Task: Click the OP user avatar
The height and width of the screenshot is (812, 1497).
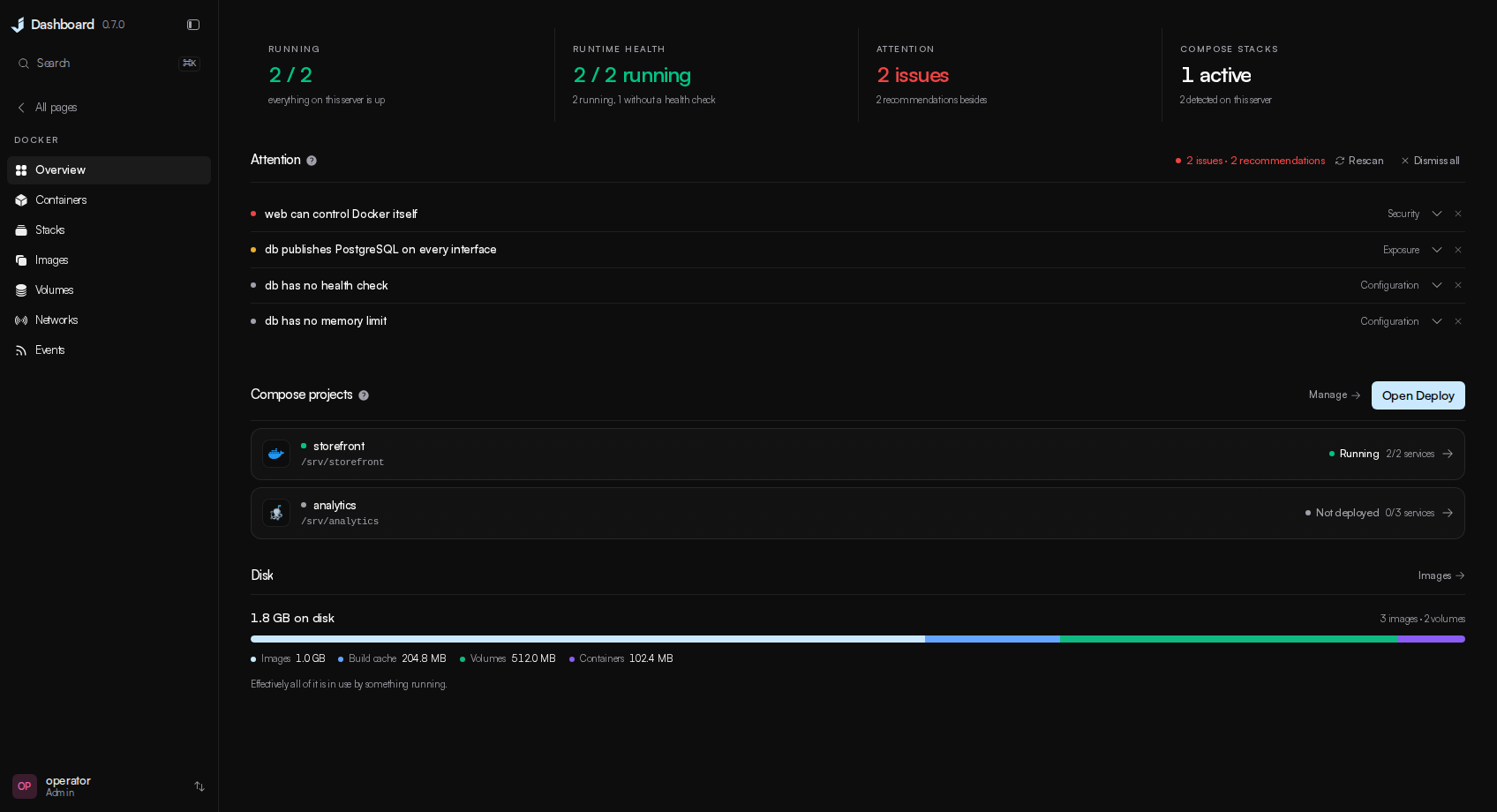Action: pyautogui.click(x=25, y=786)
